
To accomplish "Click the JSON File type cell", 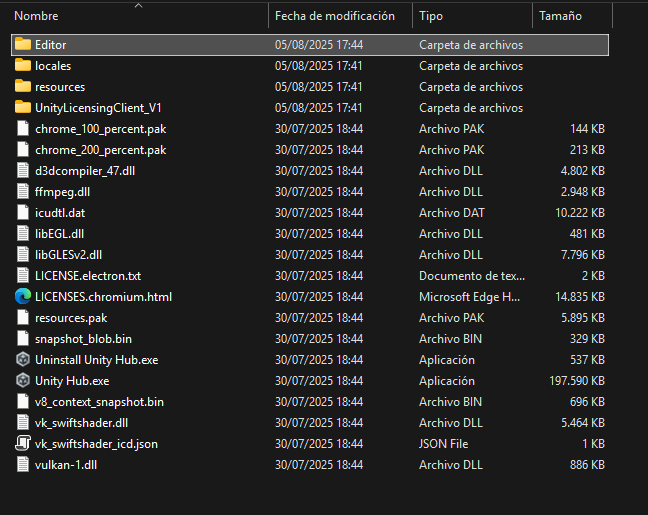I will tap(443, 443).
